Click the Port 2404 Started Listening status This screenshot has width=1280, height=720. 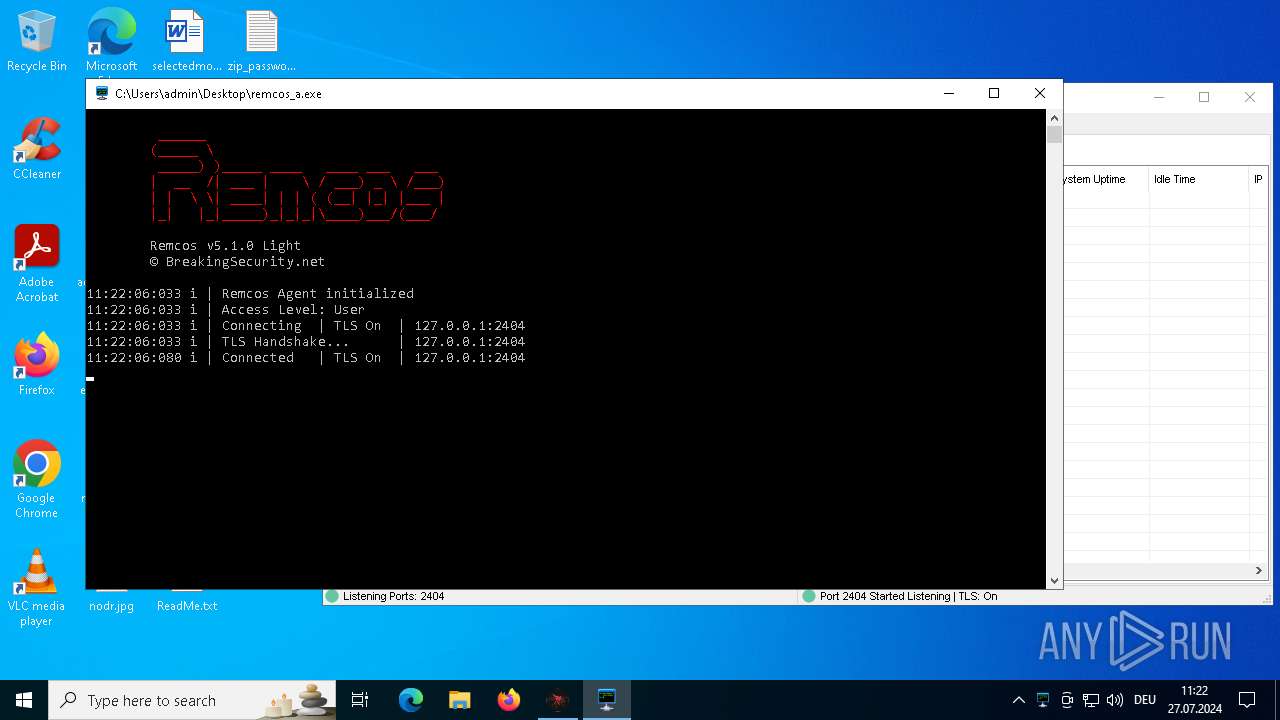[908, 596]
